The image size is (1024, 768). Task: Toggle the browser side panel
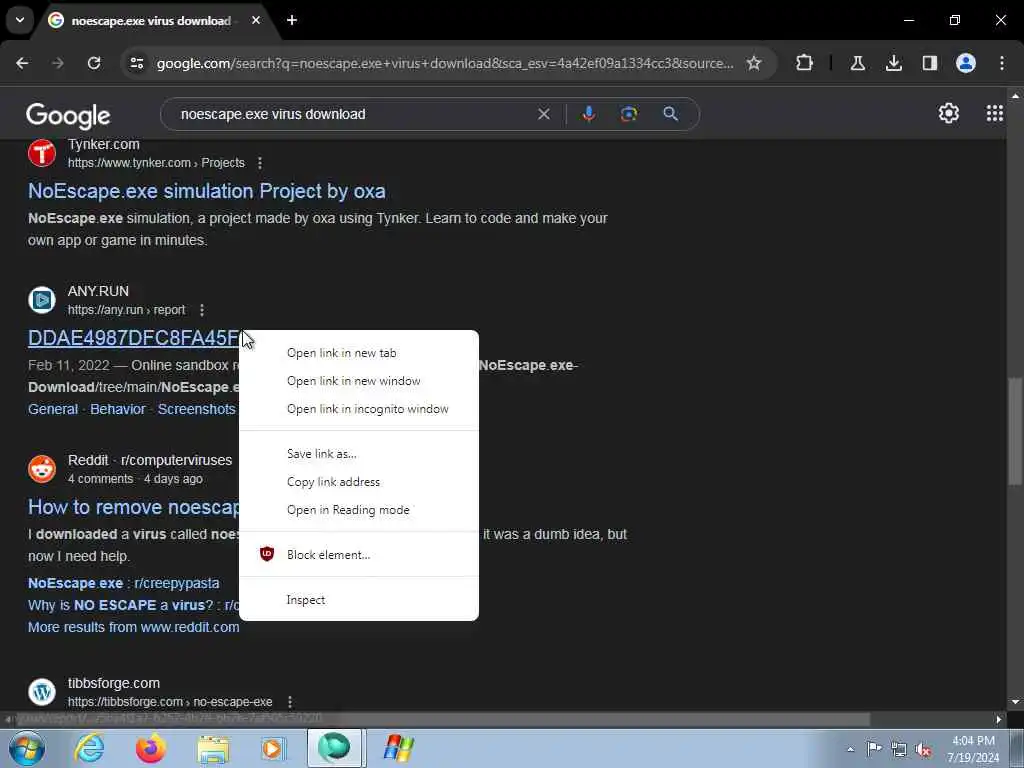click(929, 63)
